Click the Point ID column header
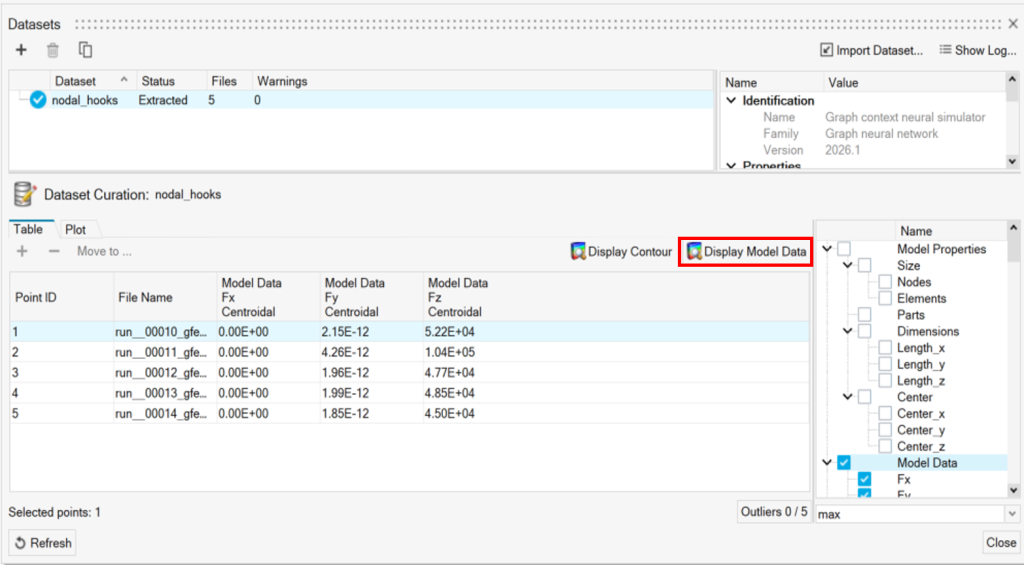1024x565 pixels. [61, 297]
